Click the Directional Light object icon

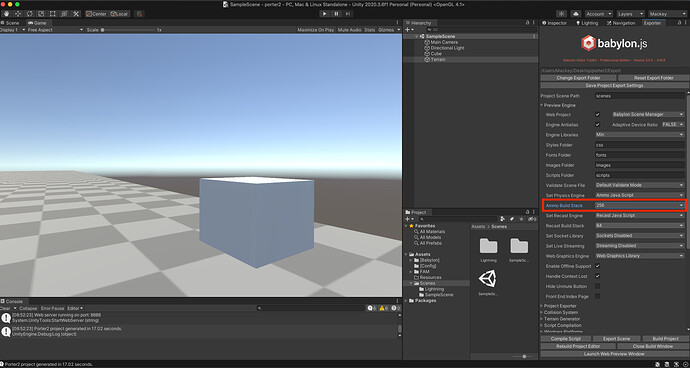click(426, 48)
